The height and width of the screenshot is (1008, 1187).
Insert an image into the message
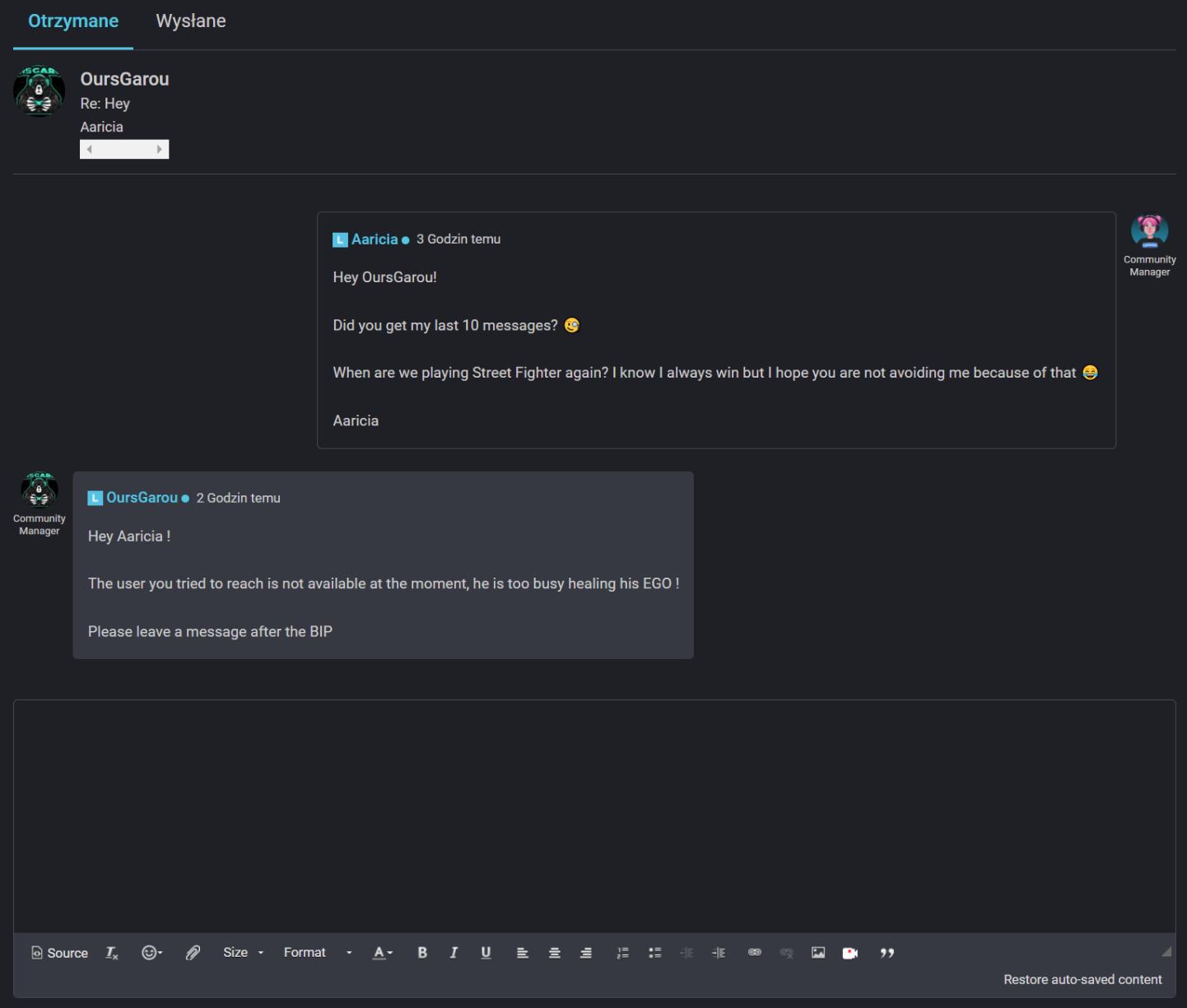coord(818,952)
